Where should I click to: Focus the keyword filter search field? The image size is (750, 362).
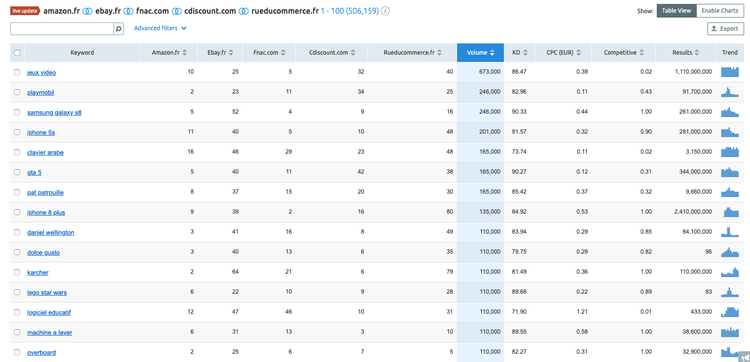[62, 29]
